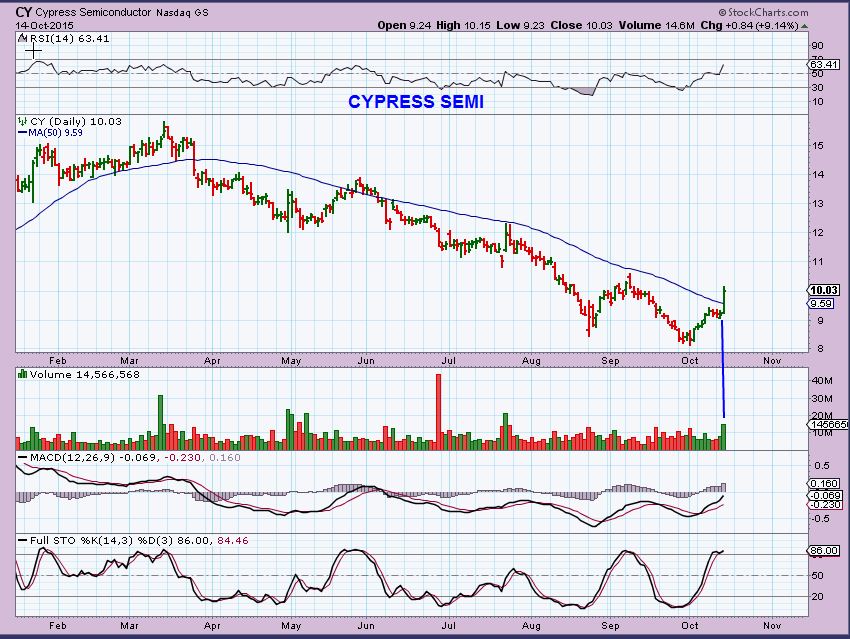Click the latest green price bar above MA line
The image size is (850, 639).
724,300
